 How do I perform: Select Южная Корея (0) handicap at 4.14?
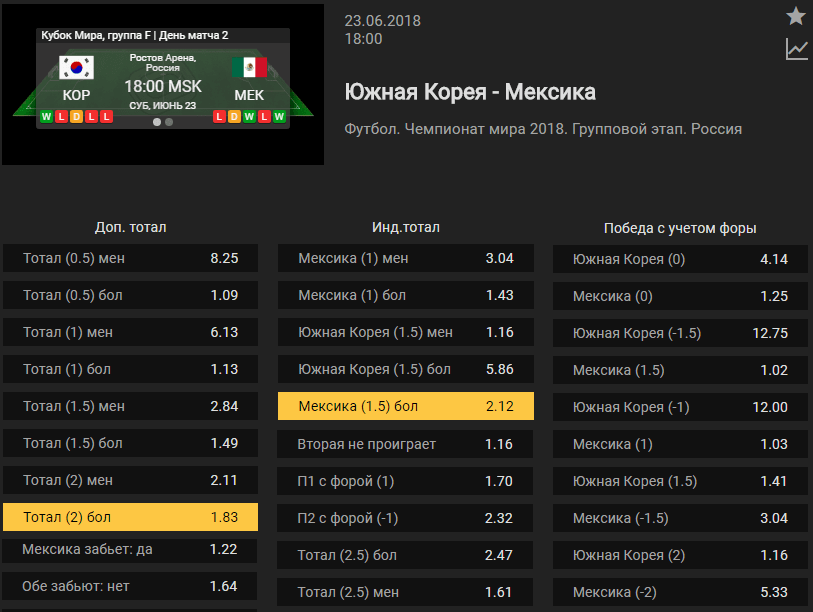click(x=680, y=259)
